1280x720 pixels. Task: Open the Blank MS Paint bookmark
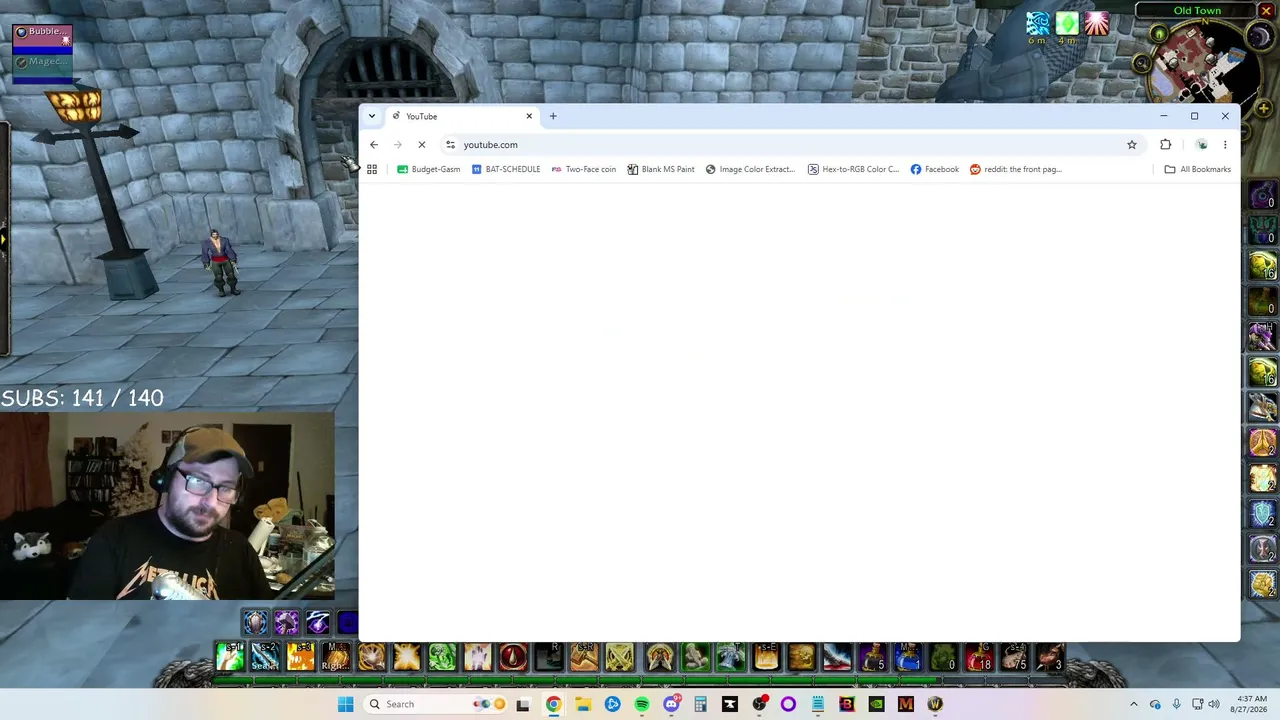pos(661,169)
